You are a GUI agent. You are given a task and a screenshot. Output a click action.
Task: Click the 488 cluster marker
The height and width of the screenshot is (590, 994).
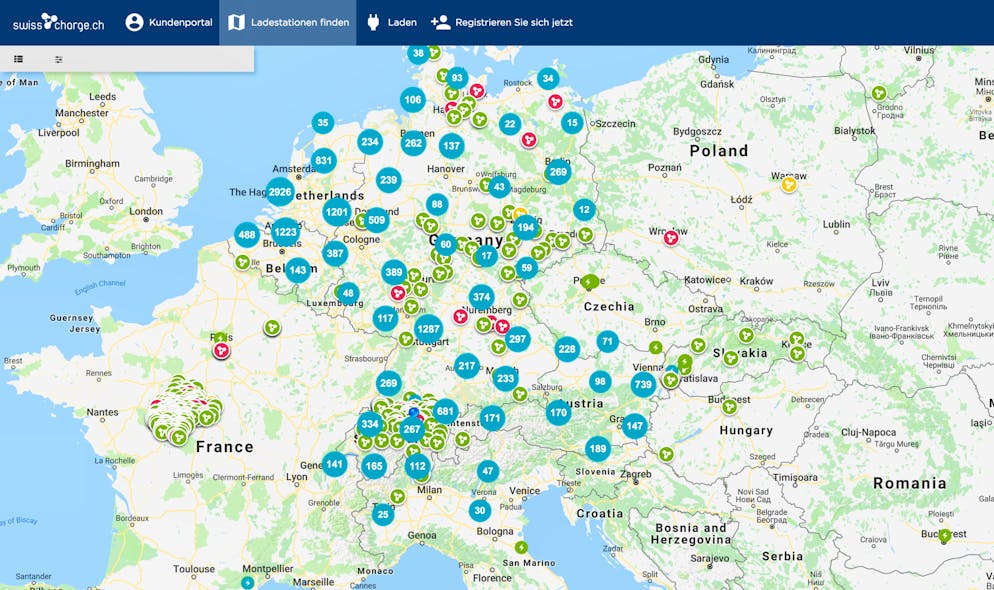click(x=247, y=234)
